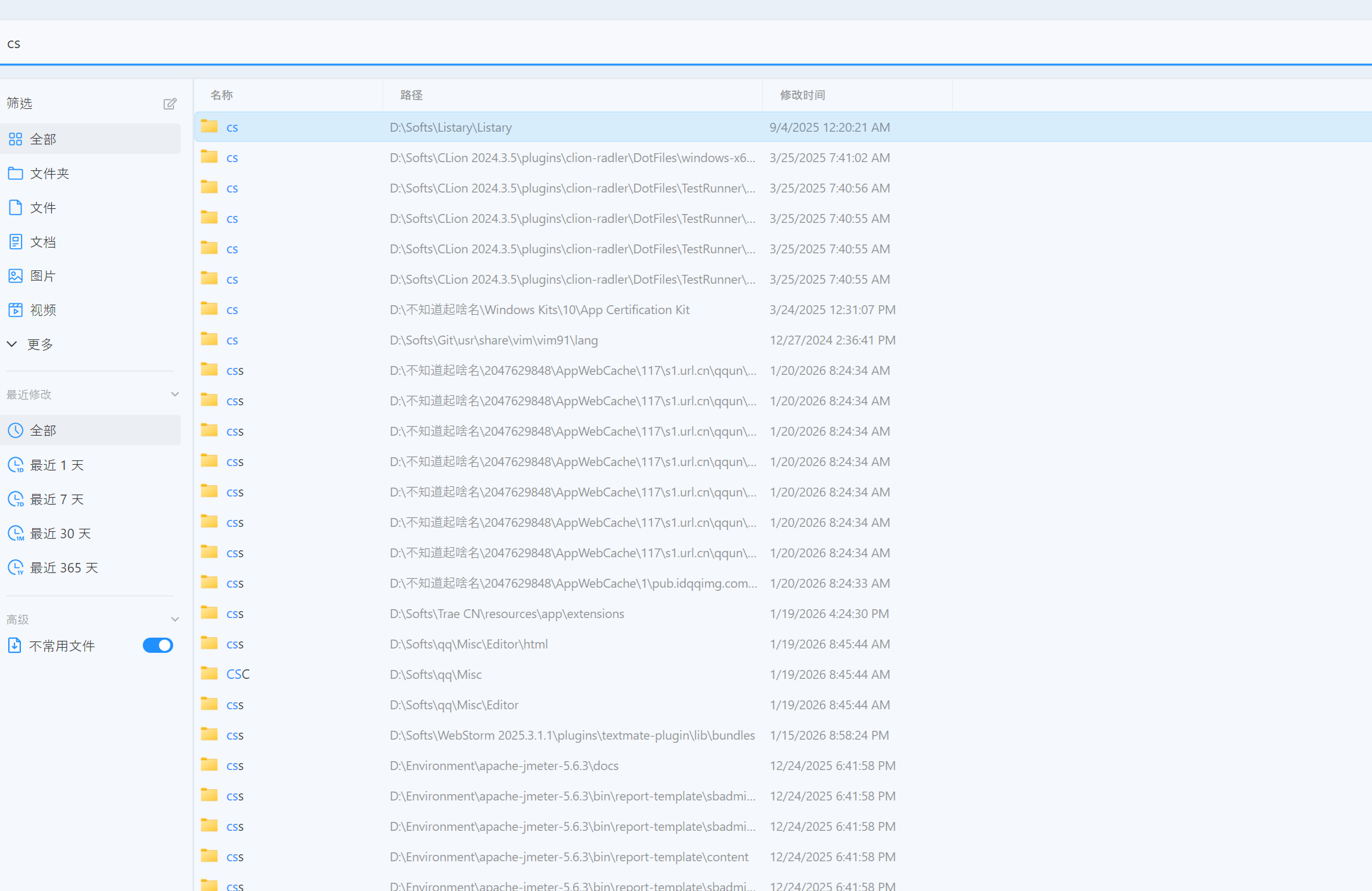
Task: Select 最近 30 天 time filter
Action: pyautogui.click(x=60, y=534)
